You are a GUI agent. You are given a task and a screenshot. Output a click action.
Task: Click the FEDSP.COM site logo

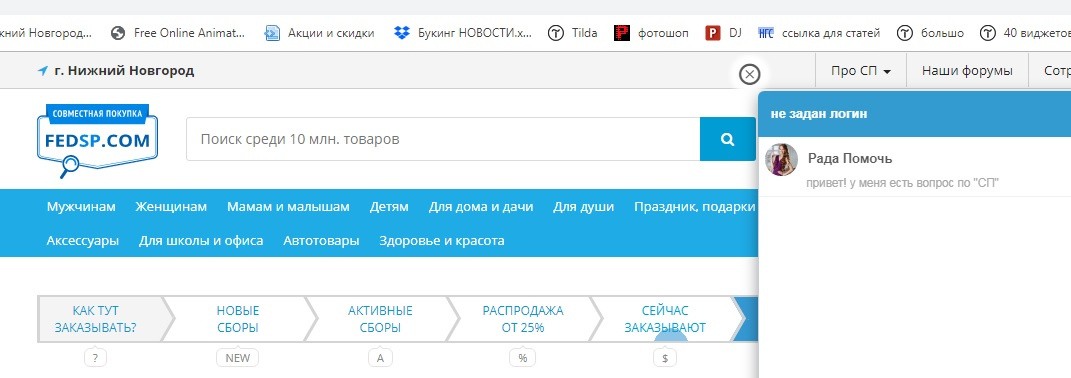97,140
